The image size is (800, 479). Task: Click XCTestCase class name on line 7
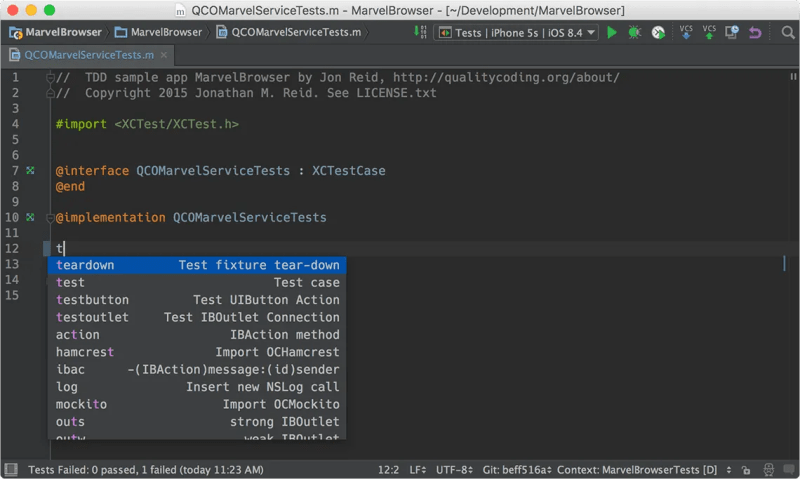[348, 171]
